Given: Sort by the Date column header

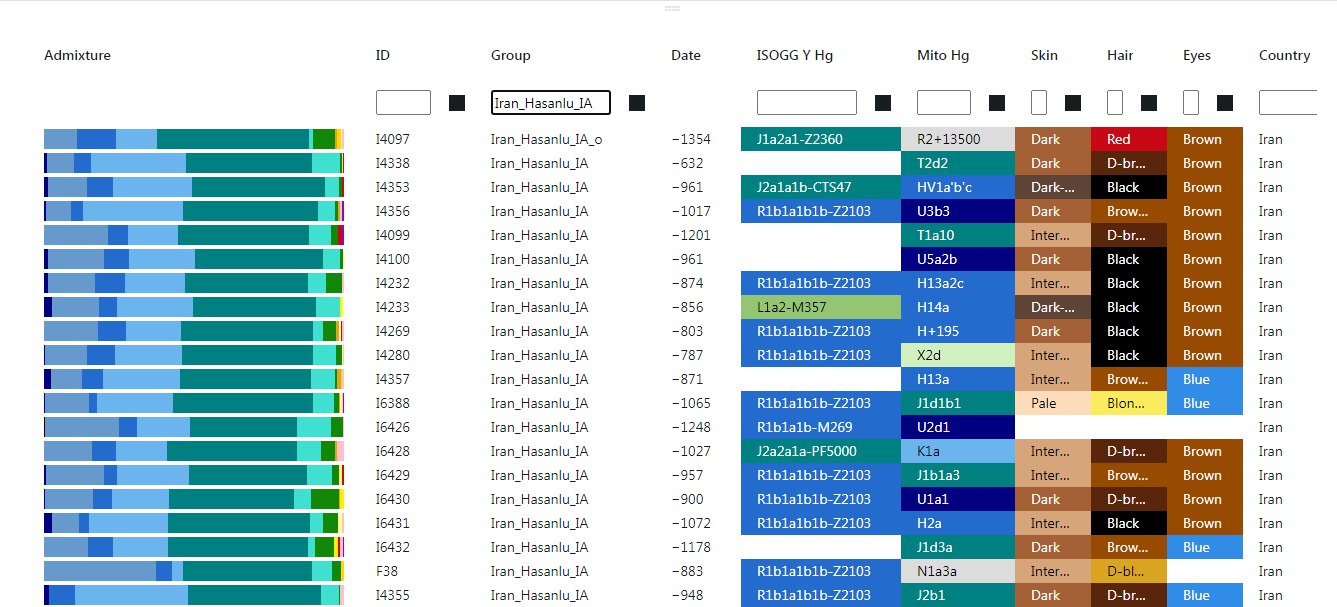Looking at the screenshot, I should tap(686, 56).
